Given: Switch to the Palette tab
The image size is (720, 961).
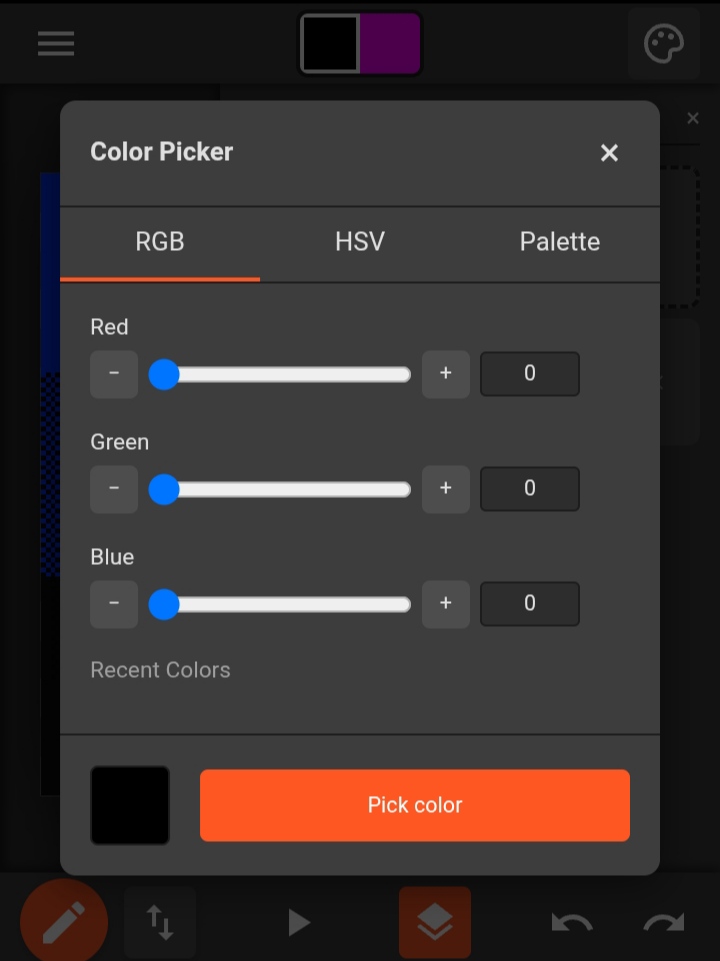Looking at the screenshot, I should coord(560,242).
